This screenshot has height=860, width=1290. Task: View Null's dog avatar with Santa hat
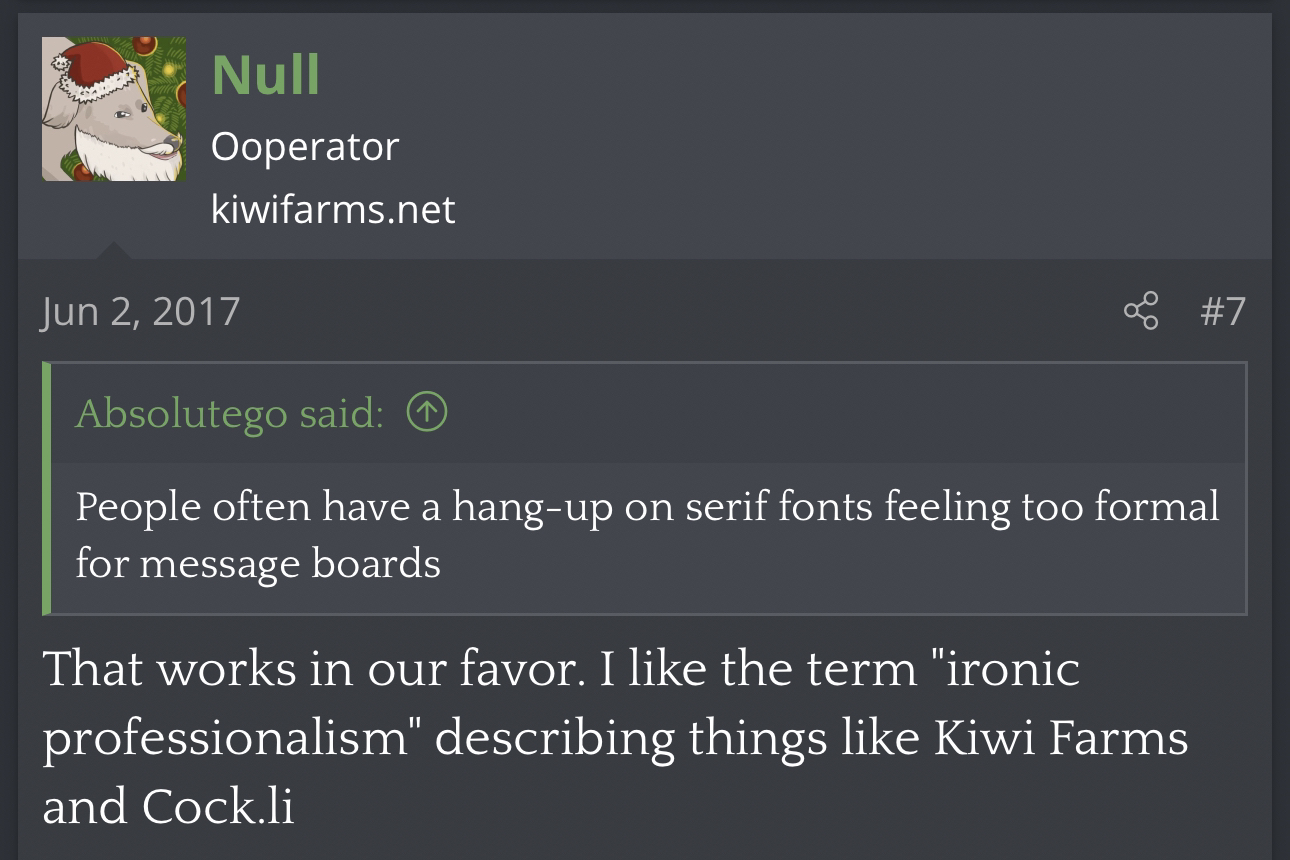pos(114,109)
